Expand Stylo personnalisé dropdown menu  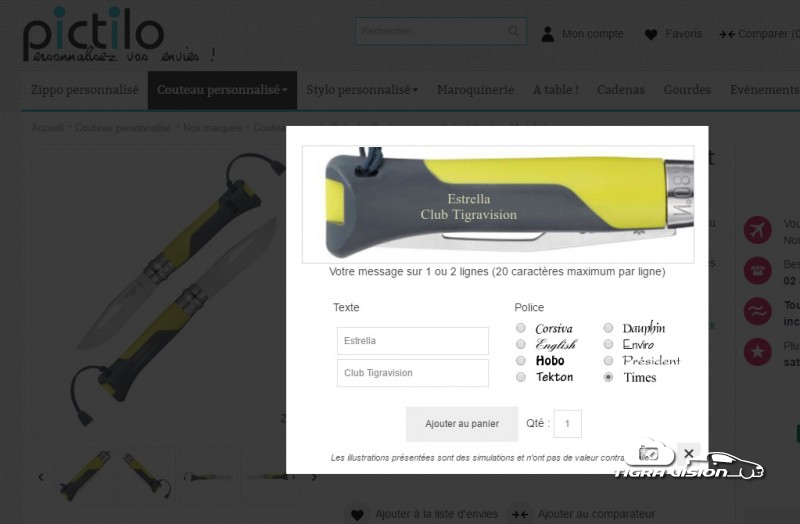(362, 90)
